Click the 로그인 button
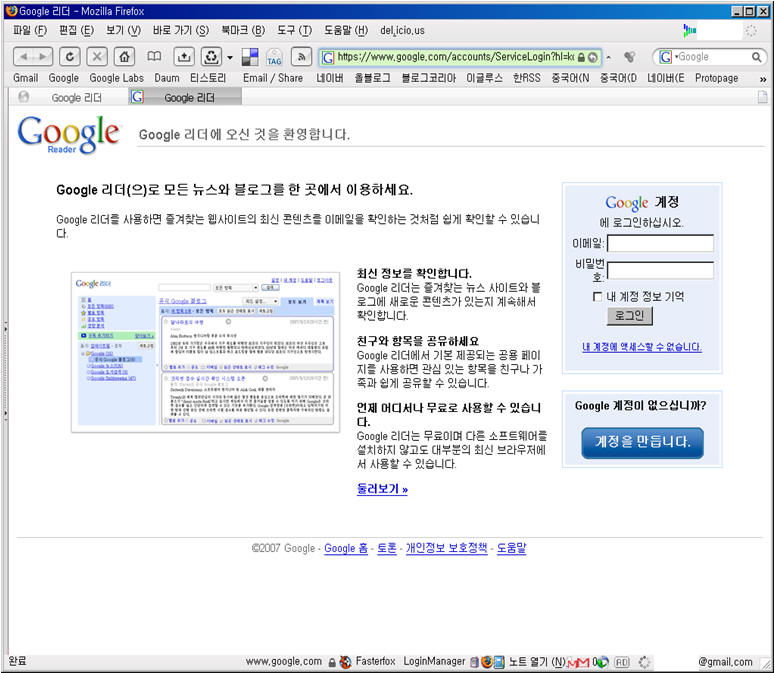Image resolution: width=775 pixels, height=673 pixels. click(629, 316)
